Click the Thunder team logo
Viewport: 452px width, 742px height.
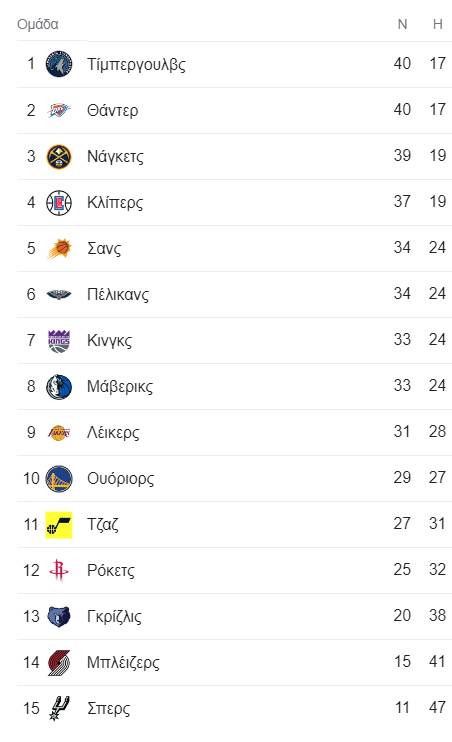pos(59,110)
